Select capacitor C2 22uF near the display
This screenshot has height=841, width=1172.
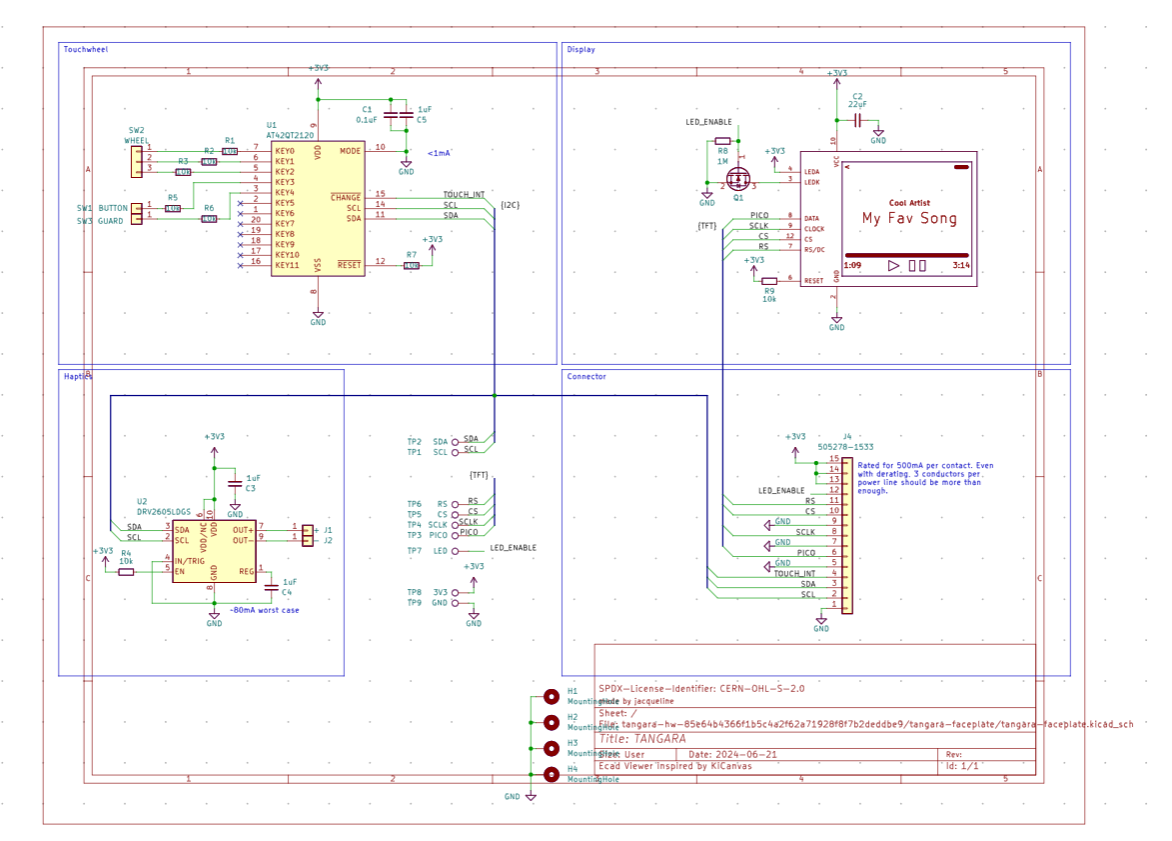pos(858,120)
